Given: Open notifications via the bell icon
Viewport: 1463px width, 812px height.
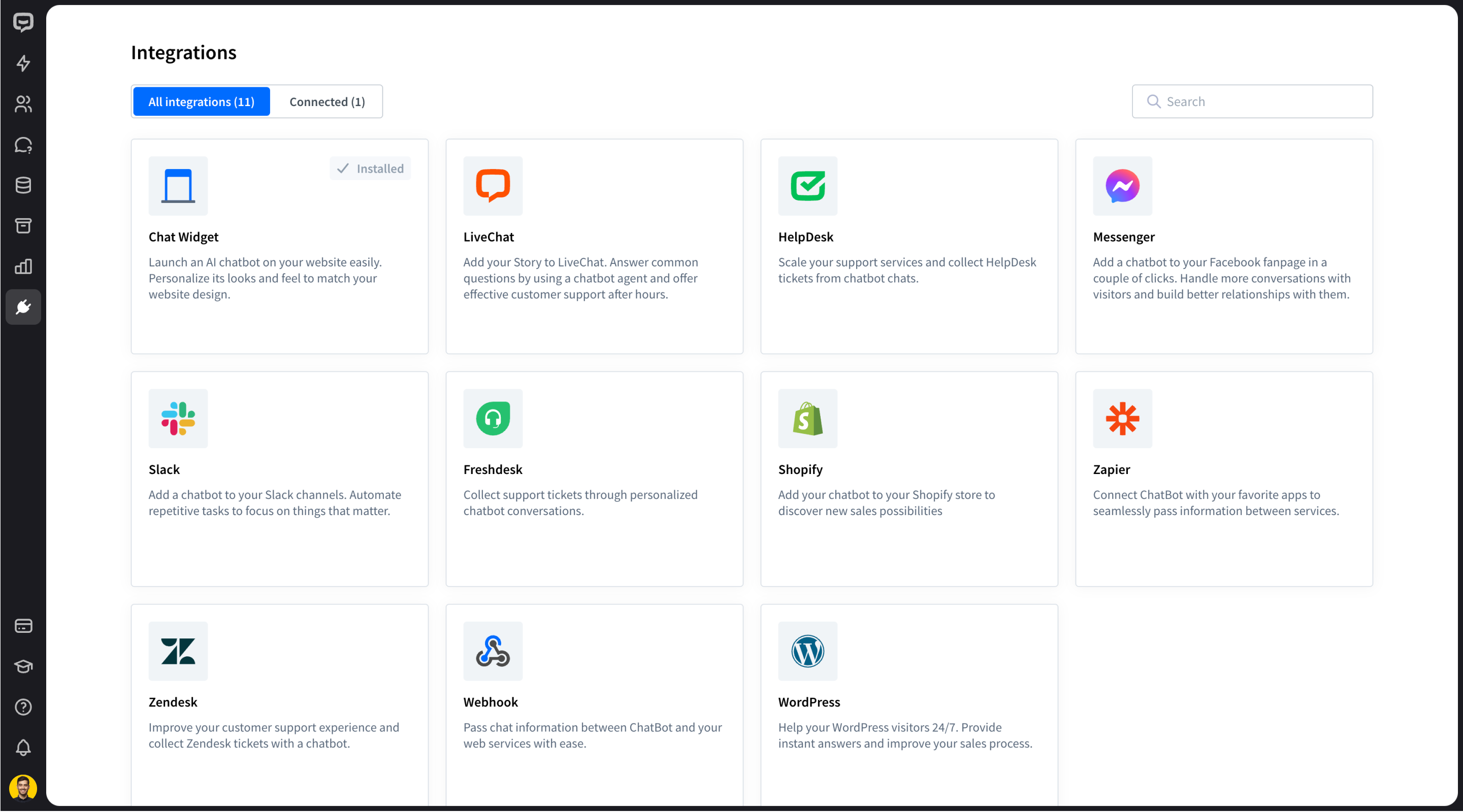Looking at the screenshot, I should pos(23,748).
